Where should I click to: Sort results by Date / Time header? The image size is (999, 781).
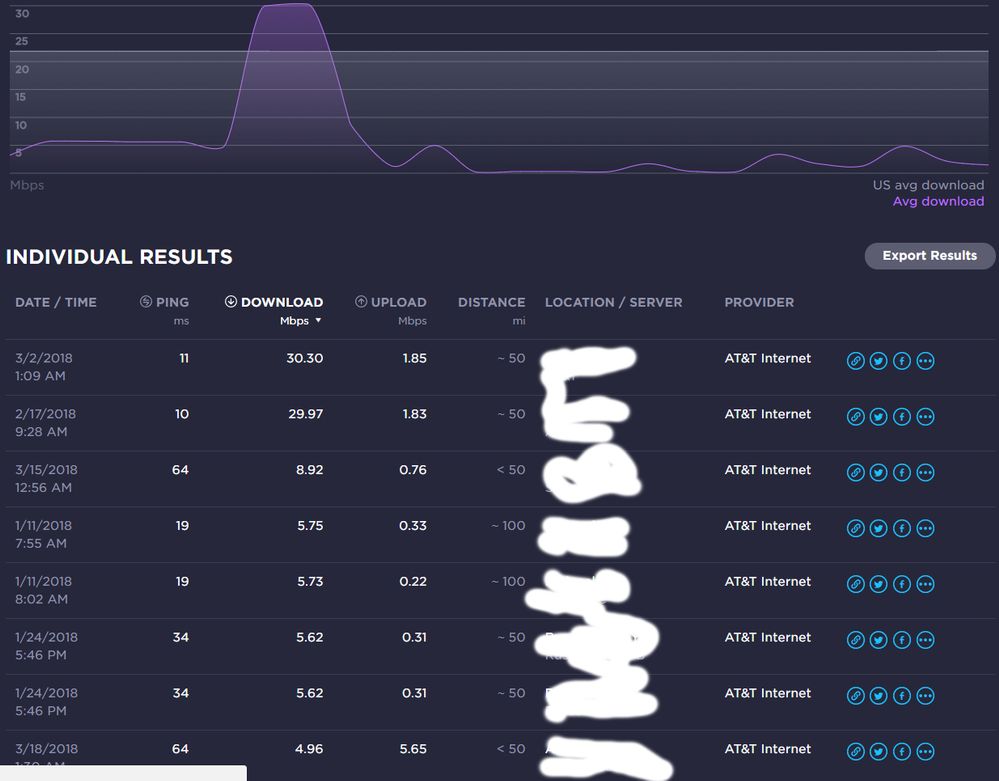(x=56, y=302)
